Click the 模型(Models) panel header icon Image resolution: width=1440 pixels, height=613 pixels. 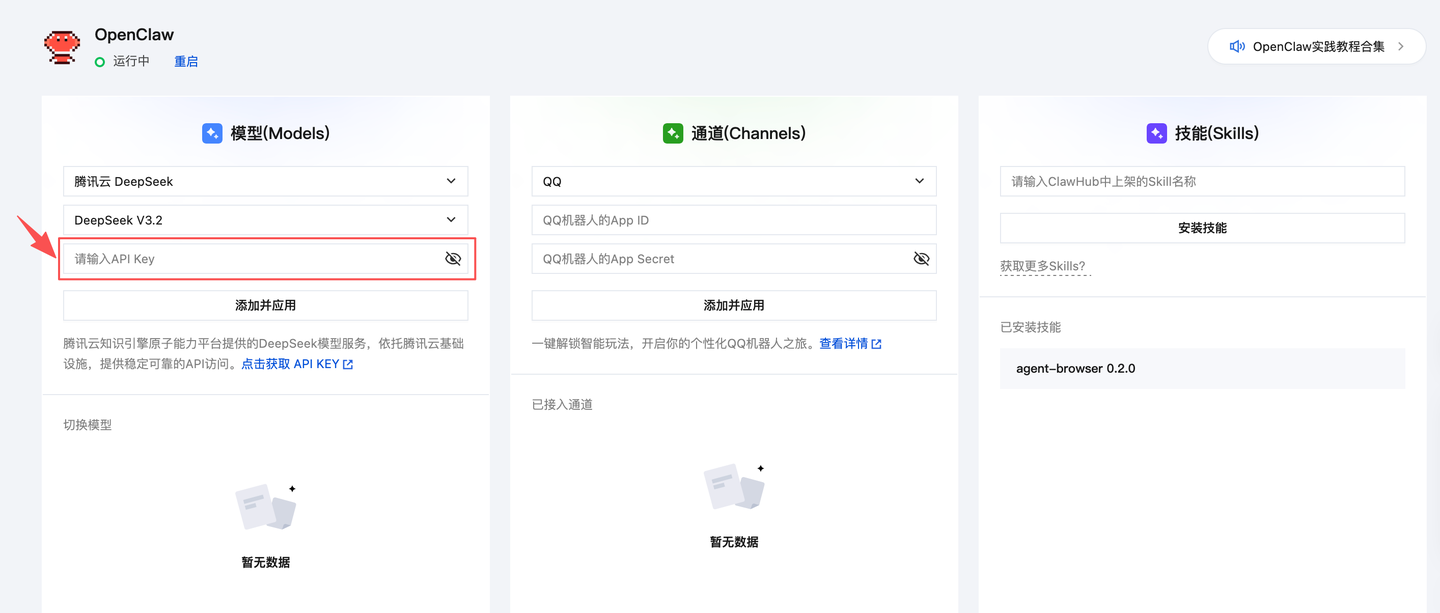click(212, 132)
